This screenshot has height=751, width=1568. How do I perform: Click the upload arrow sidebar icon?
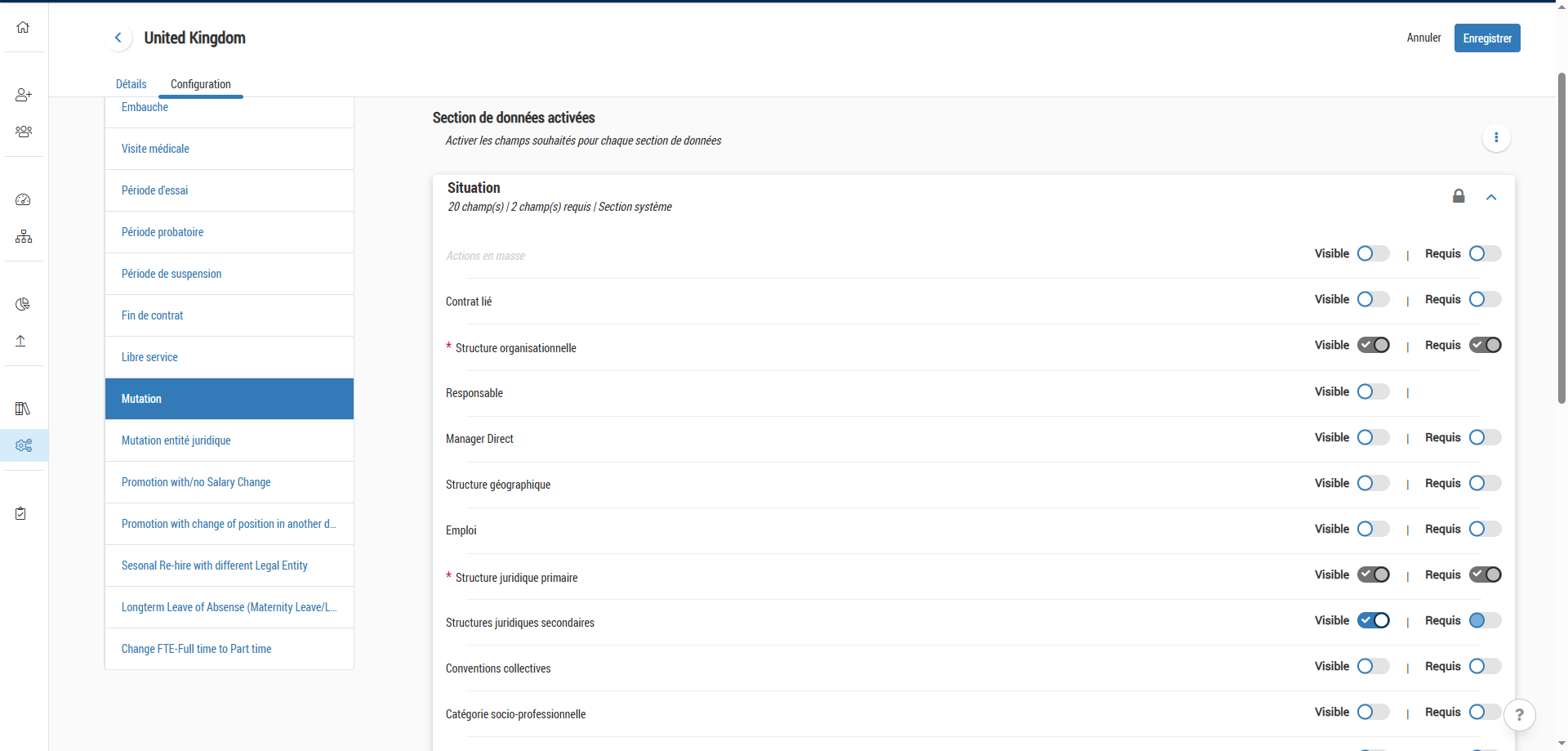21,341
